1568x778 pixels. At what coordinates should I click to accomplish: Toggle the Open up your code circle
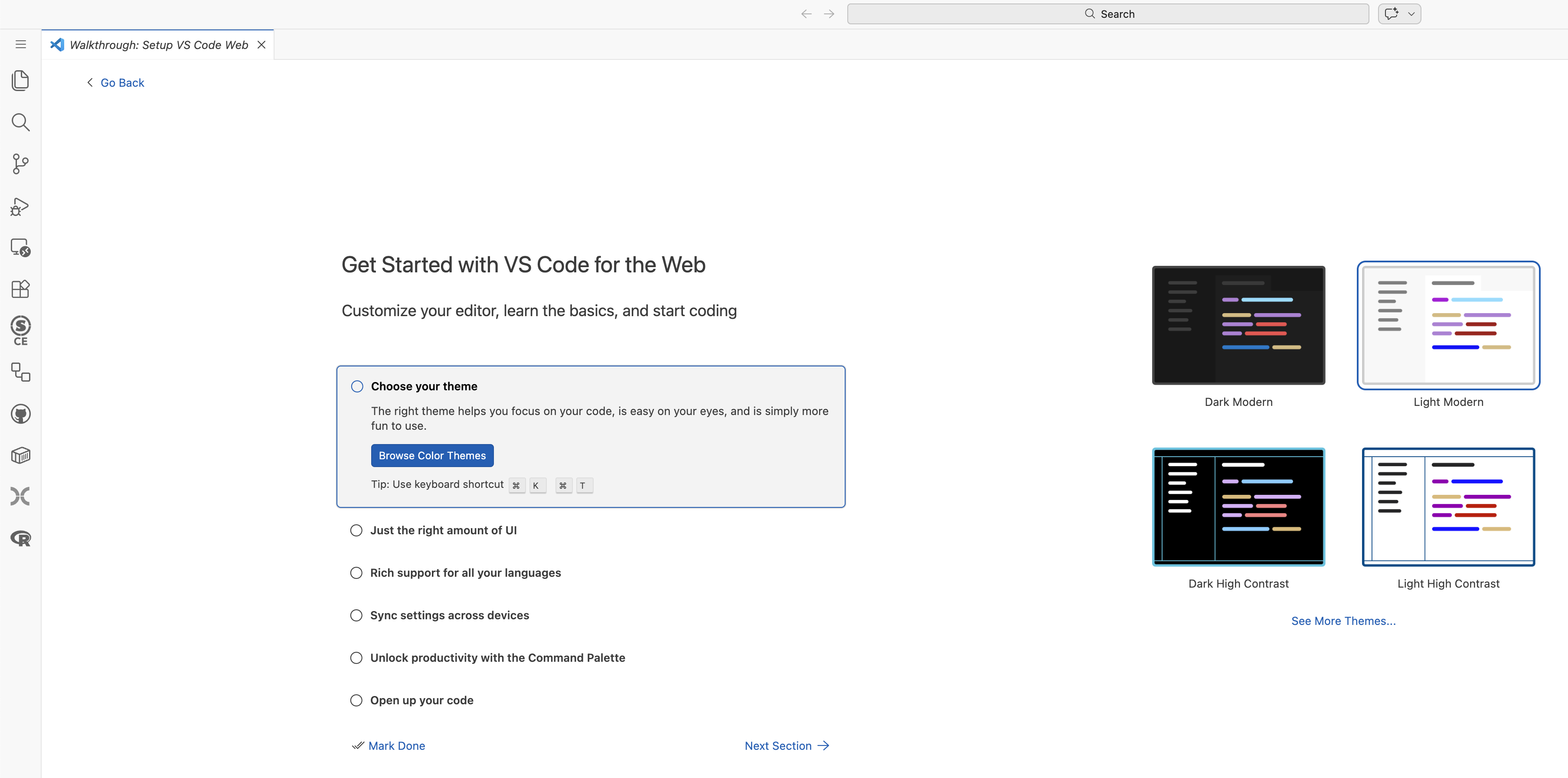tap(356, 701)
